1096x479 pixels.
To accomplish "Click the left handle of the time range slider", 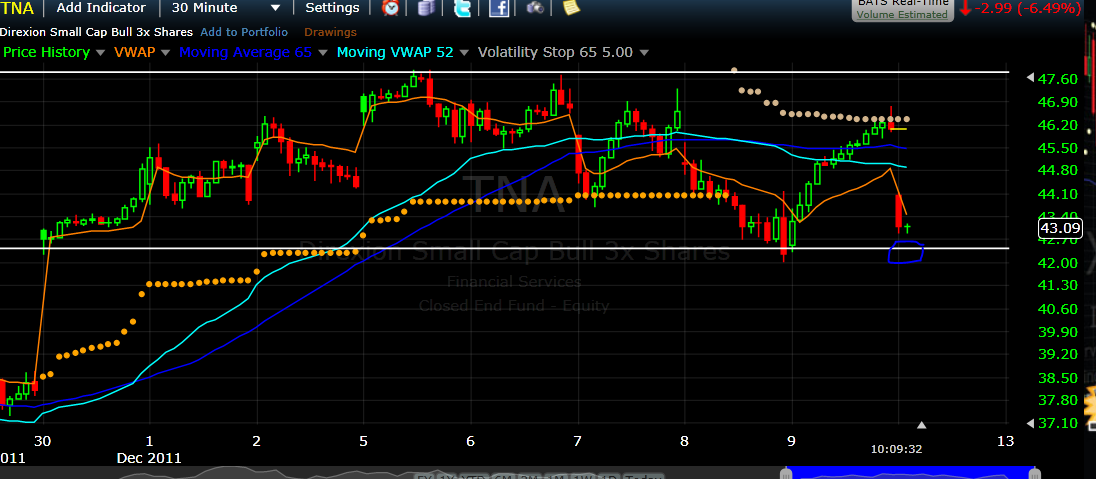I will point(787,471).
